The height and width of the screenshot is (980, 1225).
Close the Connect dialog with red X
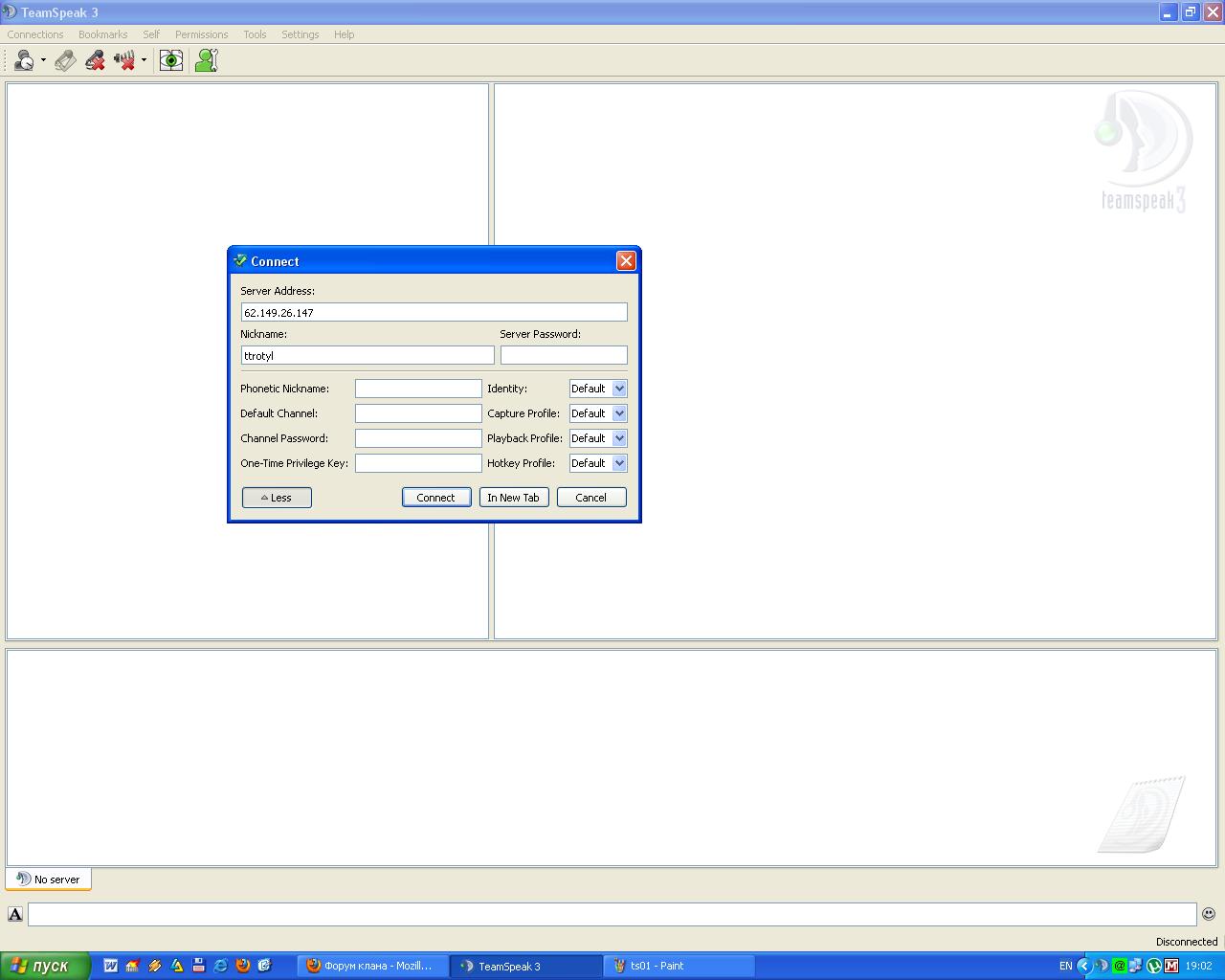coord(626,261)
